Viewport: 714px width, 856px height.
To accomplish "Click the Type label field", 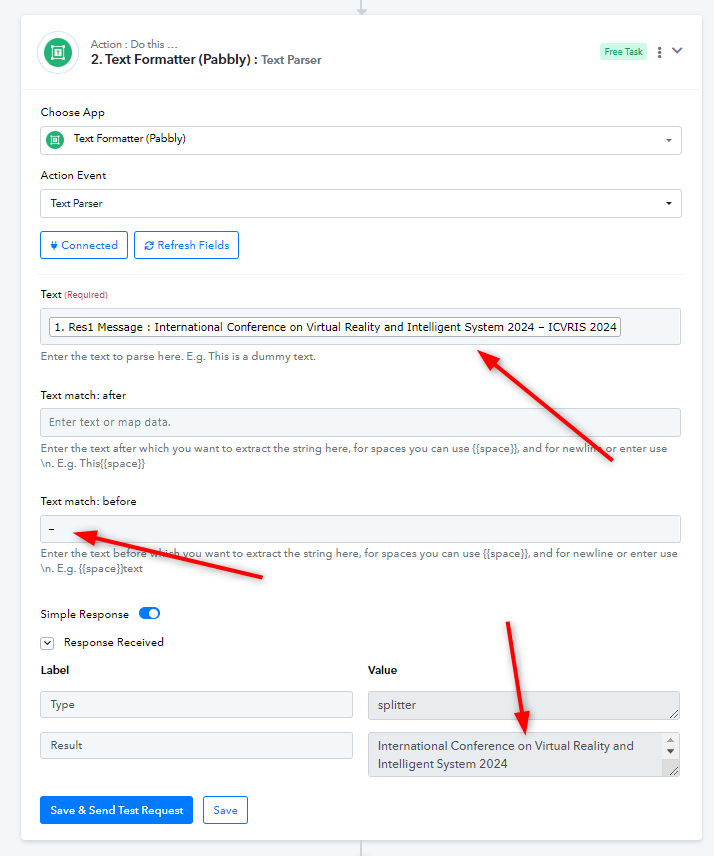I will point(197,705).
